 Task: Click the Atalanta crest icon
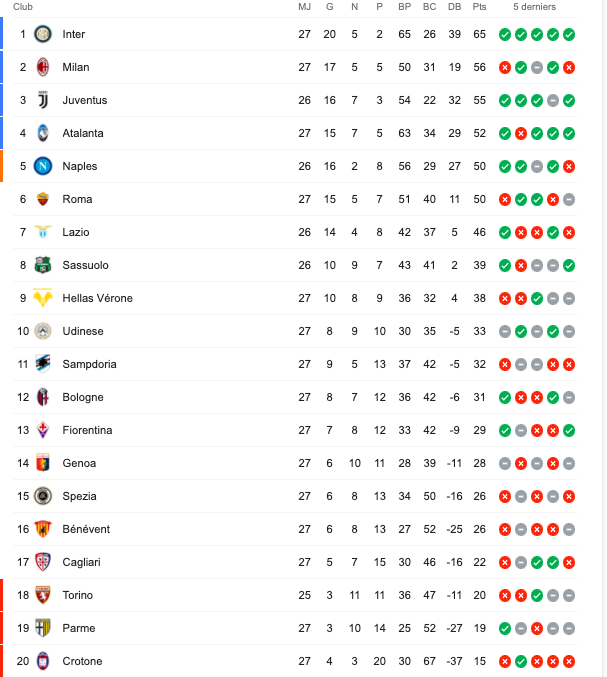tap(43, 133)
